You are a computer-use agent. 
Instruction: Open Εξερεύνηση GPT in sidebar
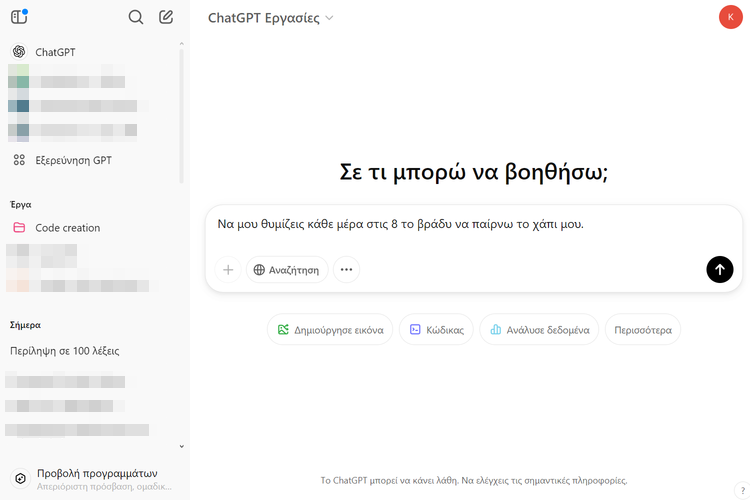point(73,160)
